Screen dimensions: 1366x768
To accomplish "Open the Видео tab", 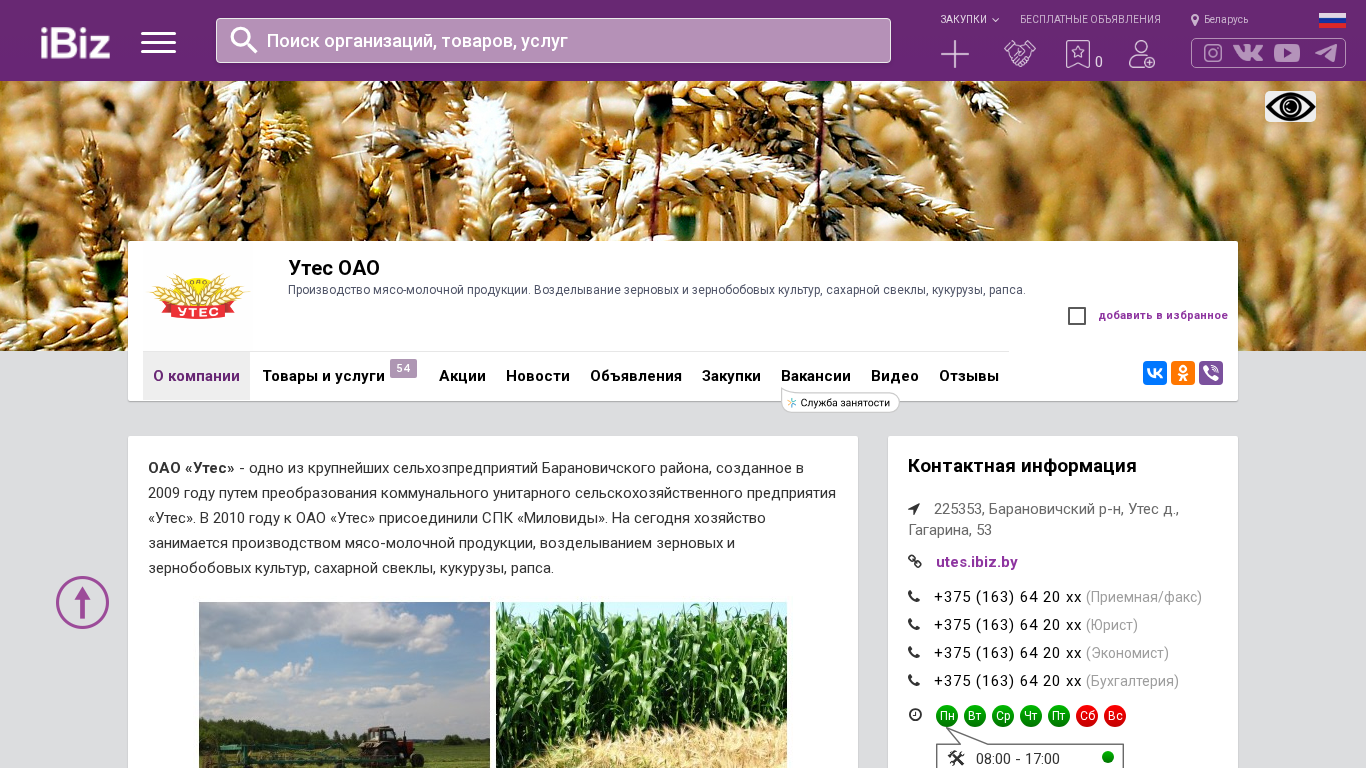I will (x=895, y=376).
